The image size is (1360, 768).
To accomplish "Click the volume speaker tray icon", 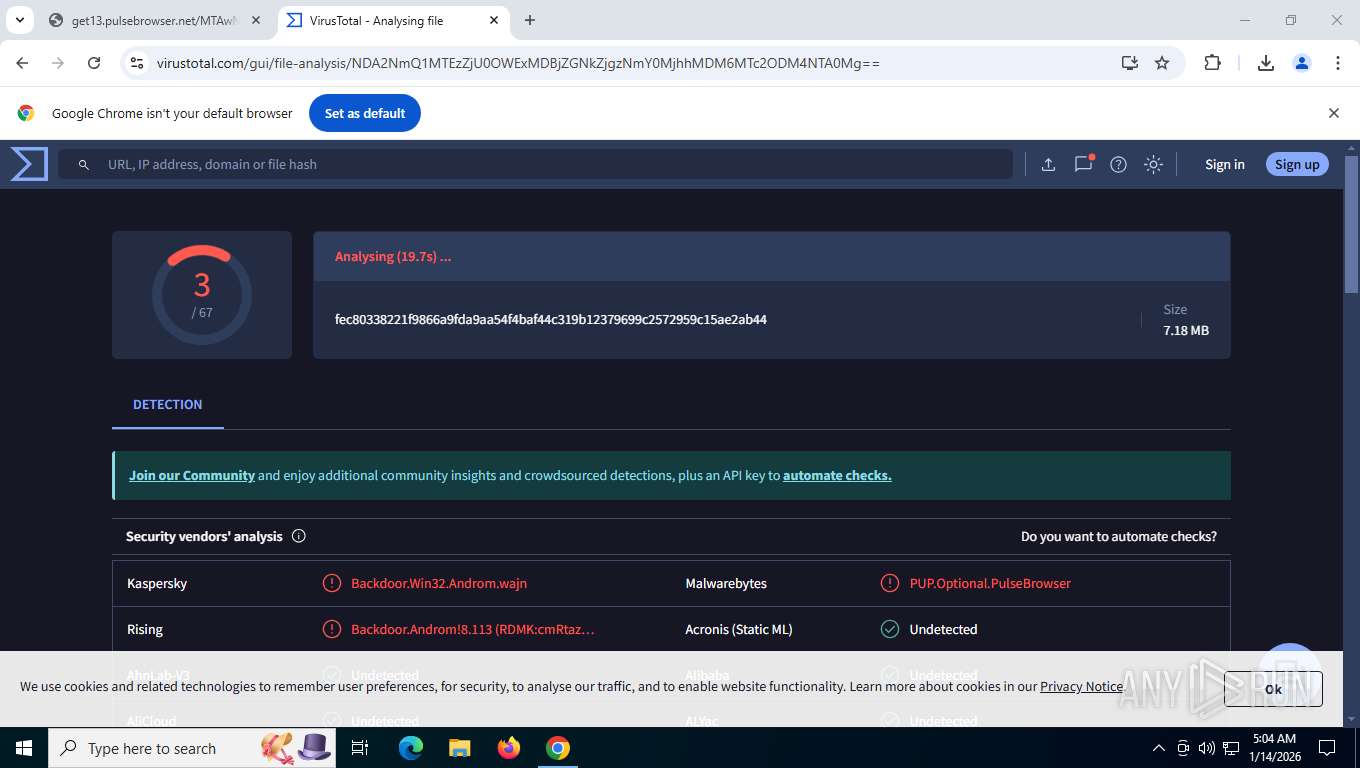I will click(x=1207, y=748).
